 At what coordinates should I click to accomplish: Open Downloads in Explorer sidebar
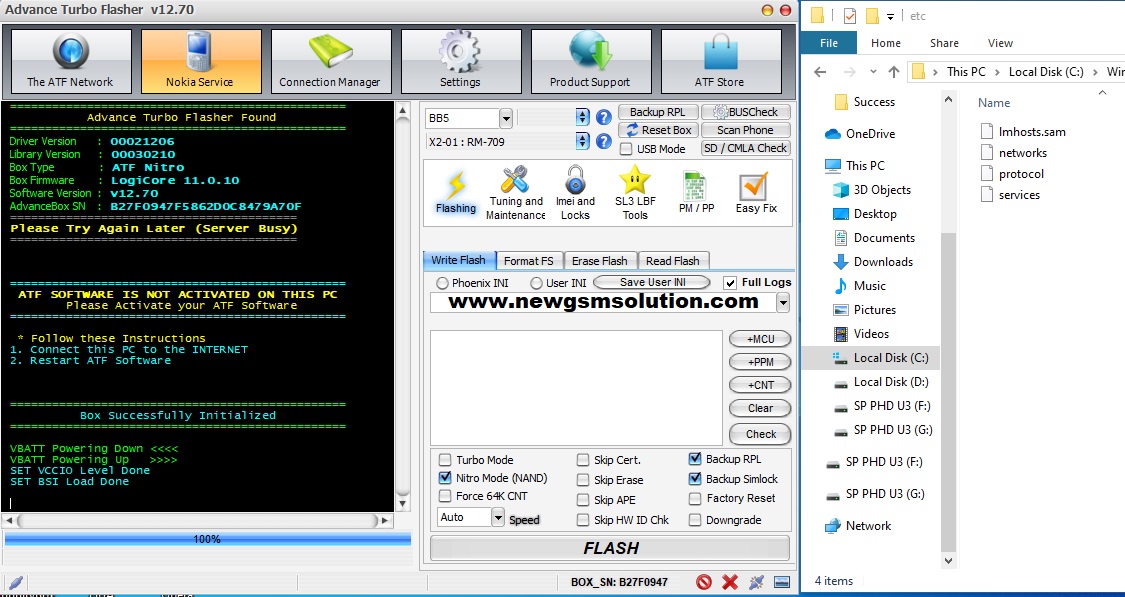[x=873, y=262]
